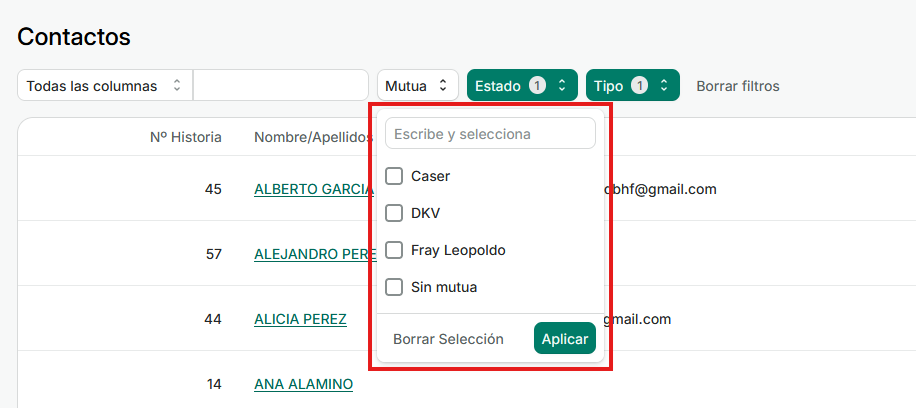Click the Tipo filter count badge
The image size is (916, 408).
639,86
